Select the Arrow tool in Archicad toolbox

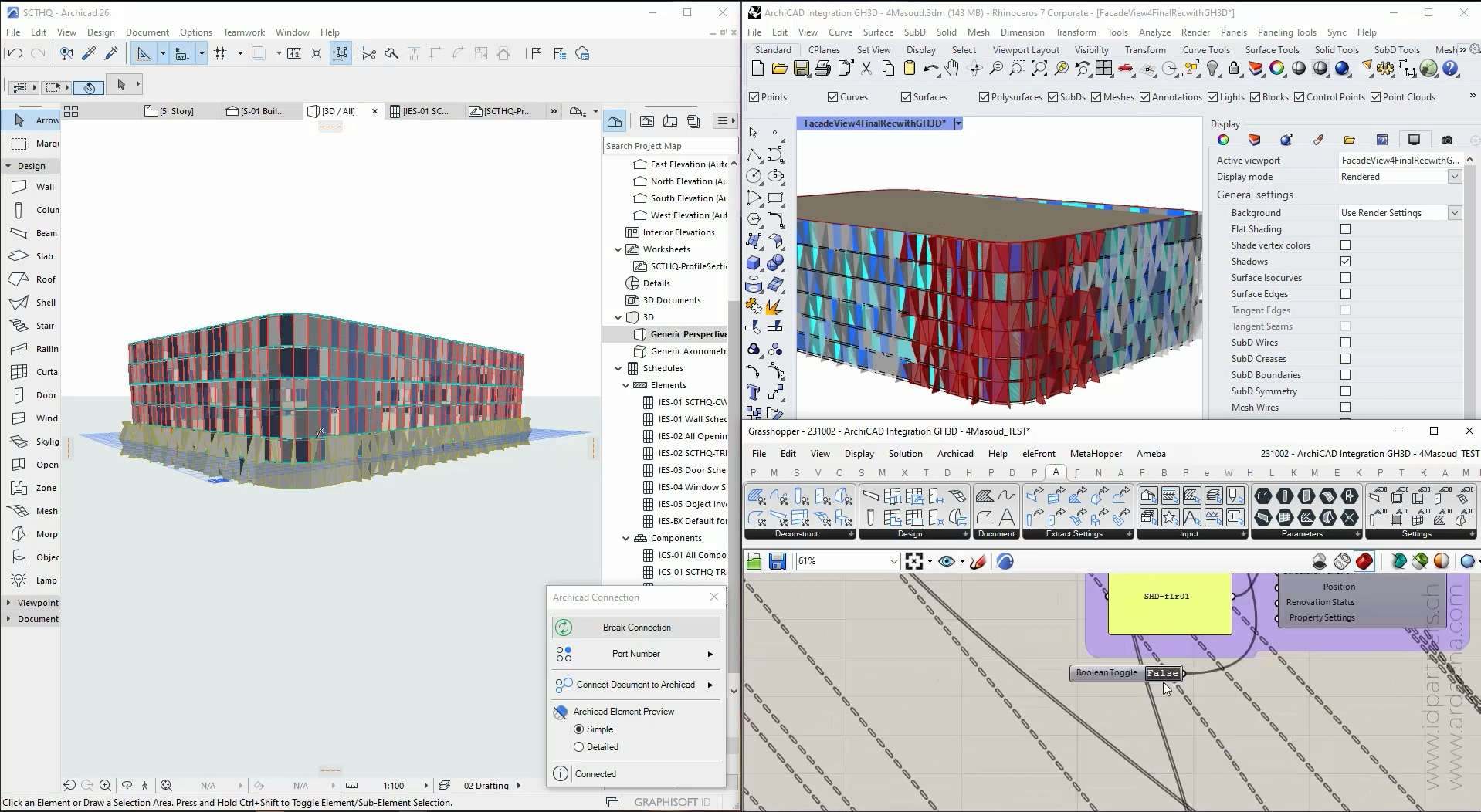pyautogui.click(x=31, y=120)
